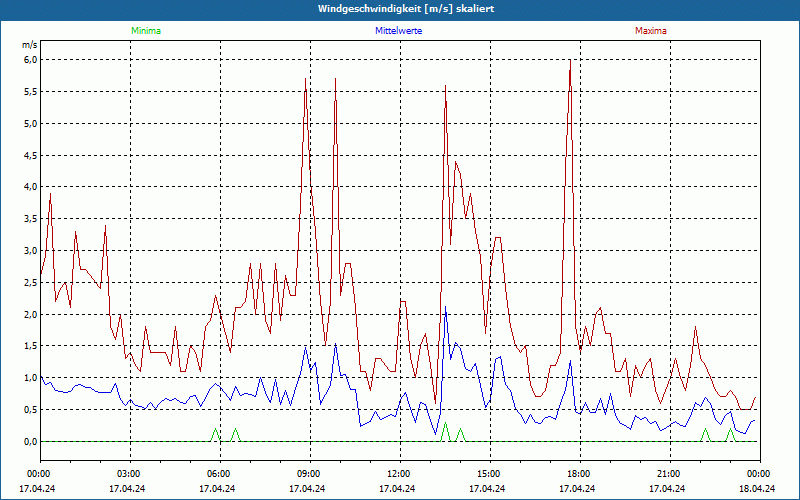Image resolution: width=800 pixels, height=500 pixels.
Task: Click the 09:00 time axis label
Action: 309,473
